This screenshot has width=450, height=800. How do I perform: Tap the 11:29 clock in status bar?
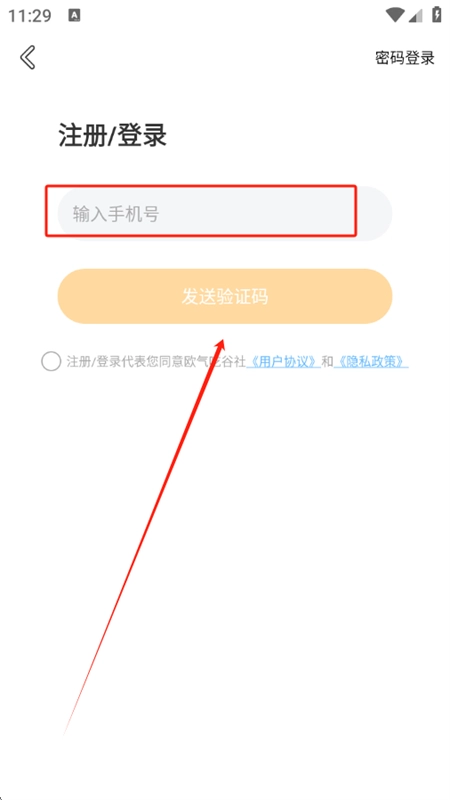click(x=30, y=16)
